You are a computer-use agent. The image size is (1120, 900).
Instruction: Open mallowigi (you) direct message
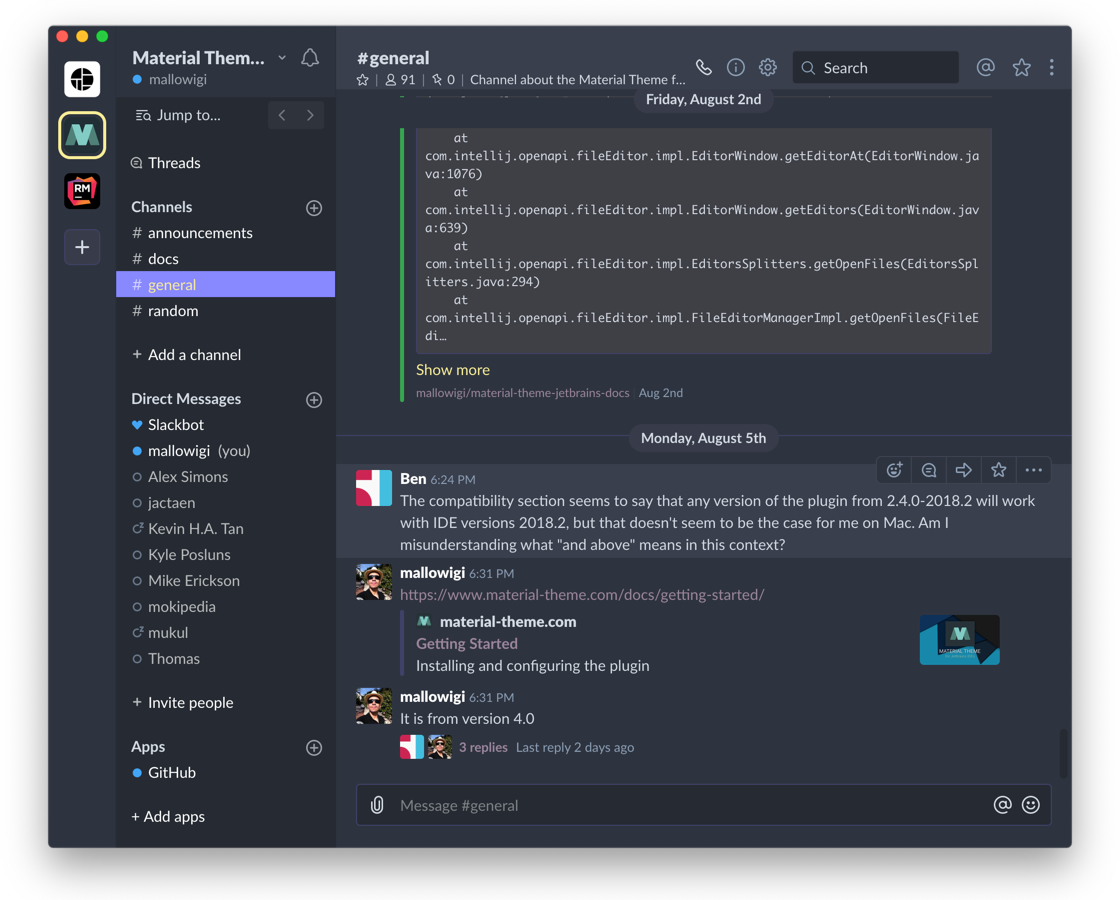(x=226, y=451)
